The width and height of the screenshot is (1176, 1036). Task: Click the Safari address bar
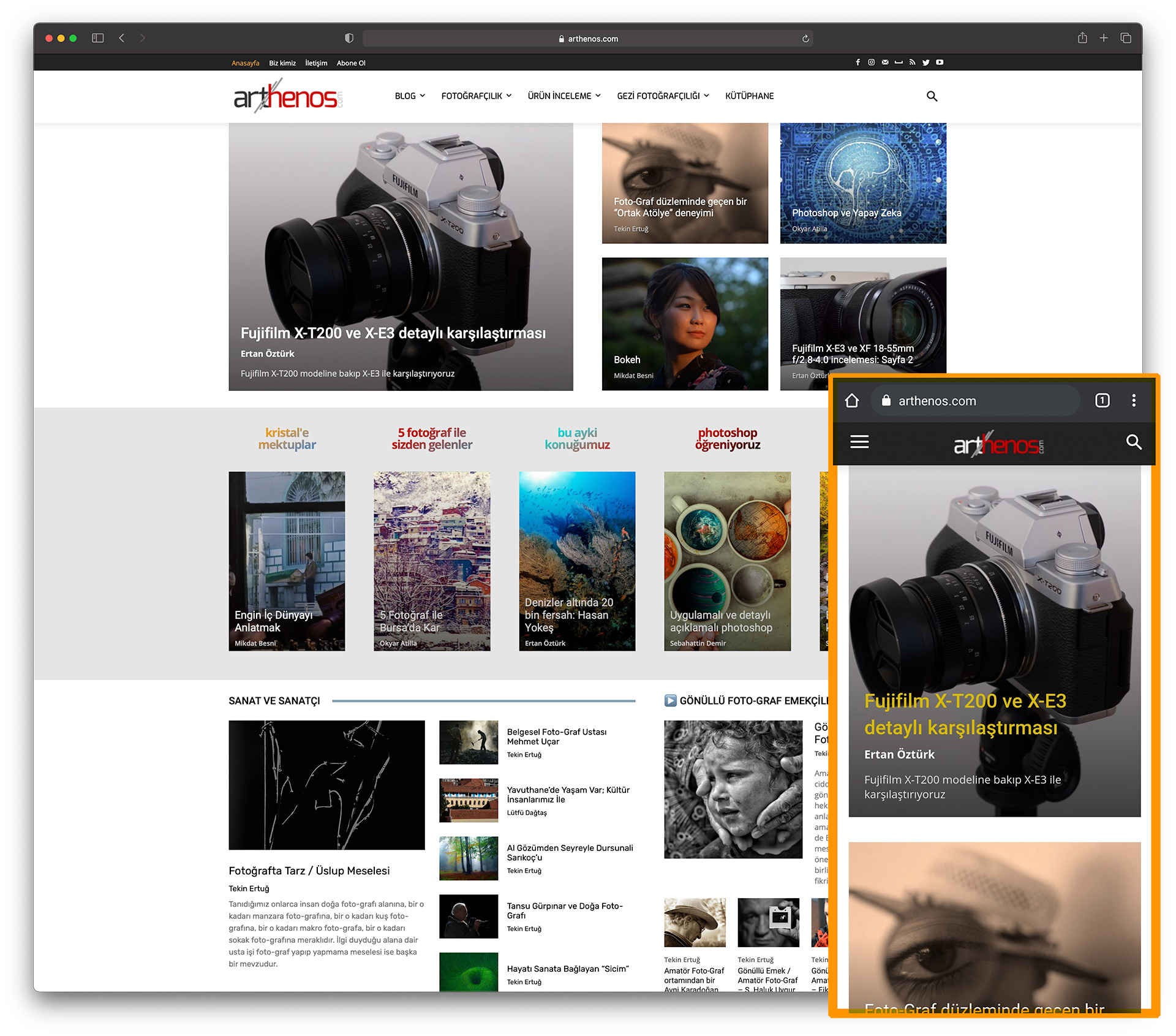point(588,39)
